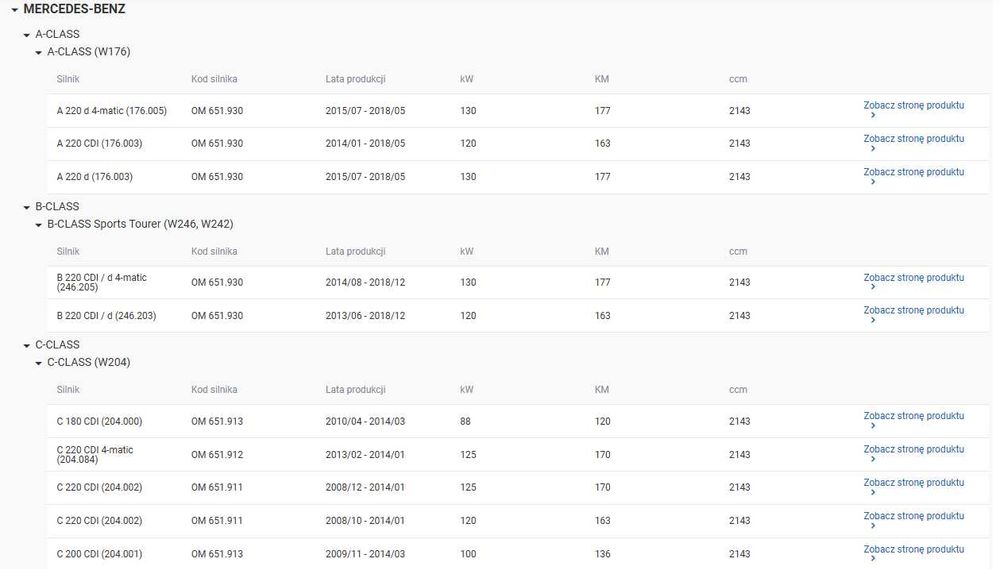
Task: Click chevron icon for C 220 CDI 120 kW row
Action: [x=873, y=526]
